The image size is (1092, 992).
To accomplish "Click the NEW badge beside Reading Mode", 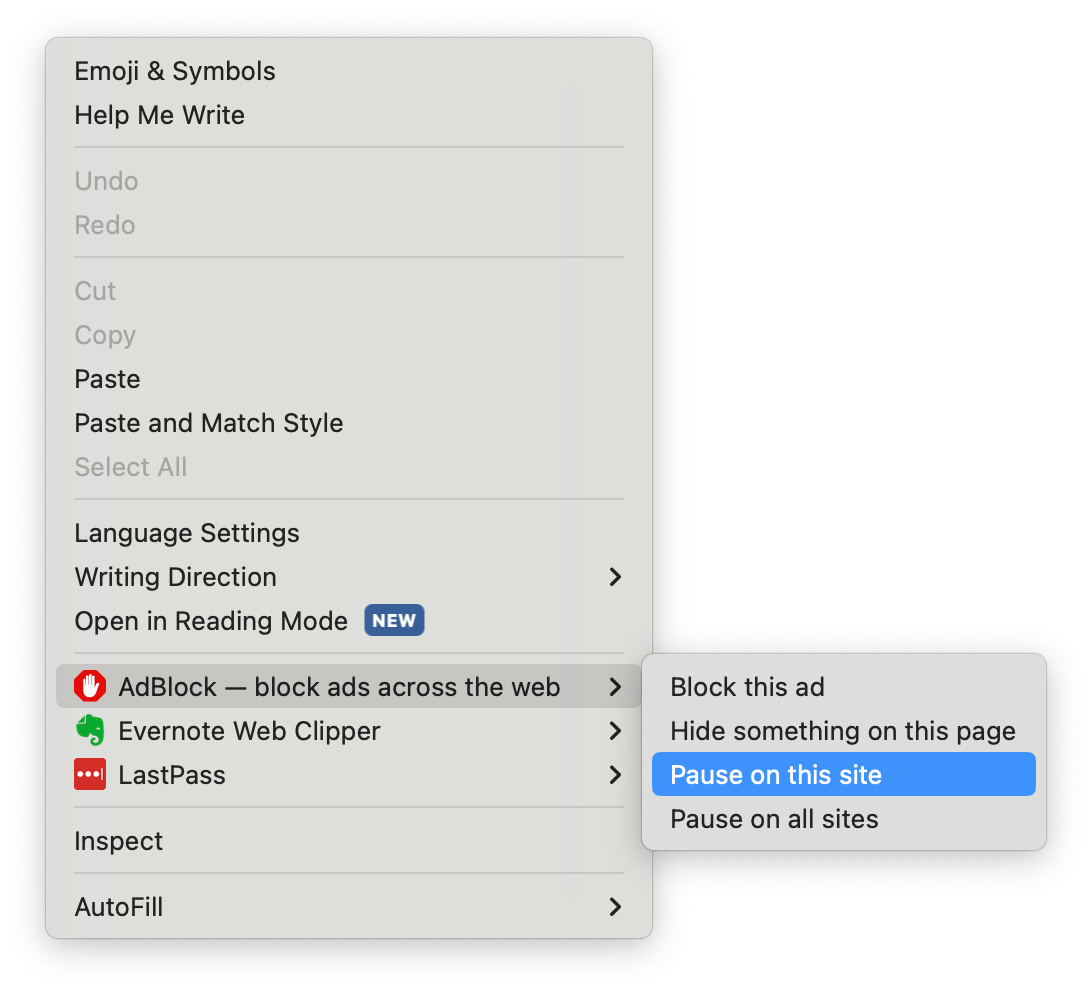I will (x=394, y=621).
